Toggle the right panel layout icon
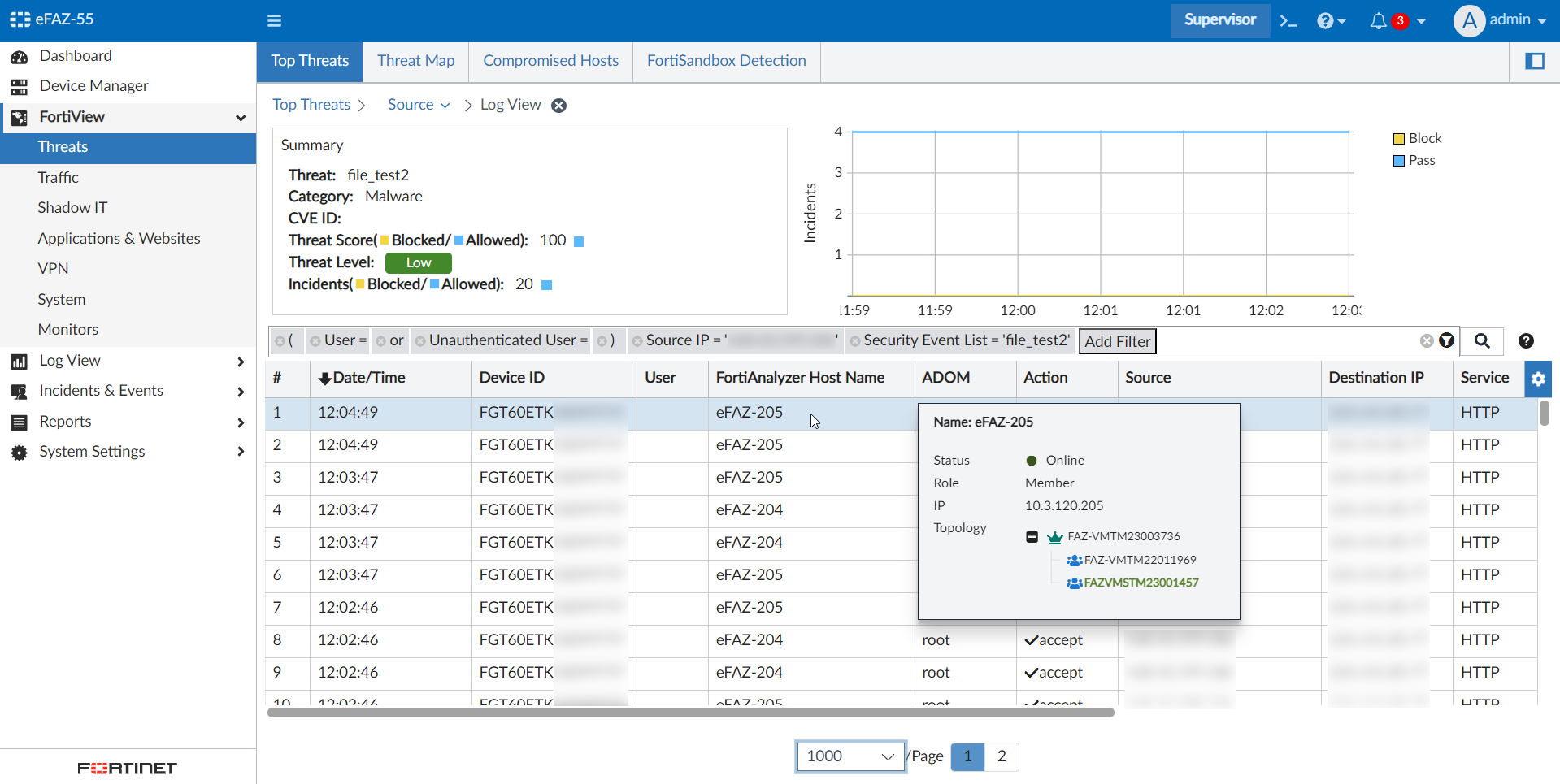This screenshot has width=1560, height=784. click(1536, 61)
